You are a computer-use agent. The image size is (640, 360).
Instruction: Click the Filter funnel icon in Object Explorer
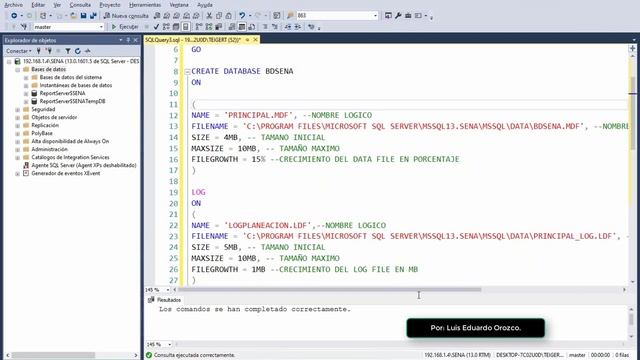pyautogui.click(x=68, y=51)
